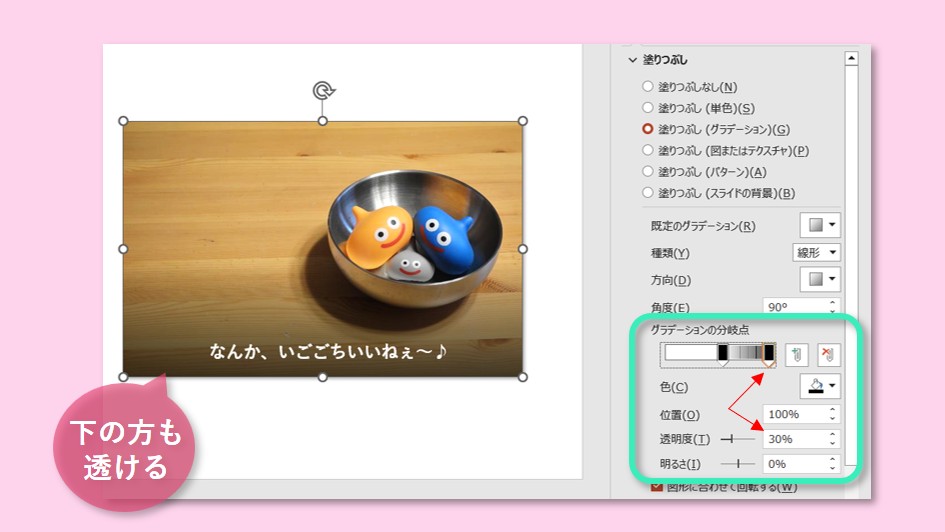This screenshot has width=945, height=532.
Task: Click the 明るさ(I) spinner arrows
Action: (x=832, y=464)
